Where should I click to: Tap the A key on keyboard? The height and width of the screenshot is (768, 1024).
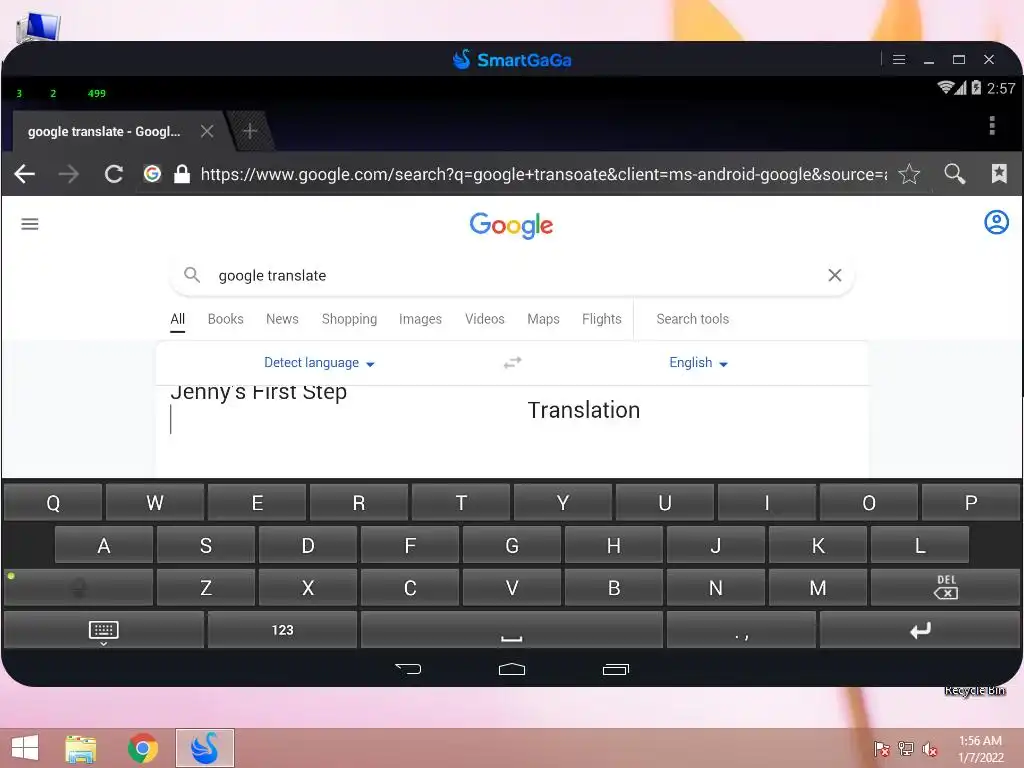104,545
